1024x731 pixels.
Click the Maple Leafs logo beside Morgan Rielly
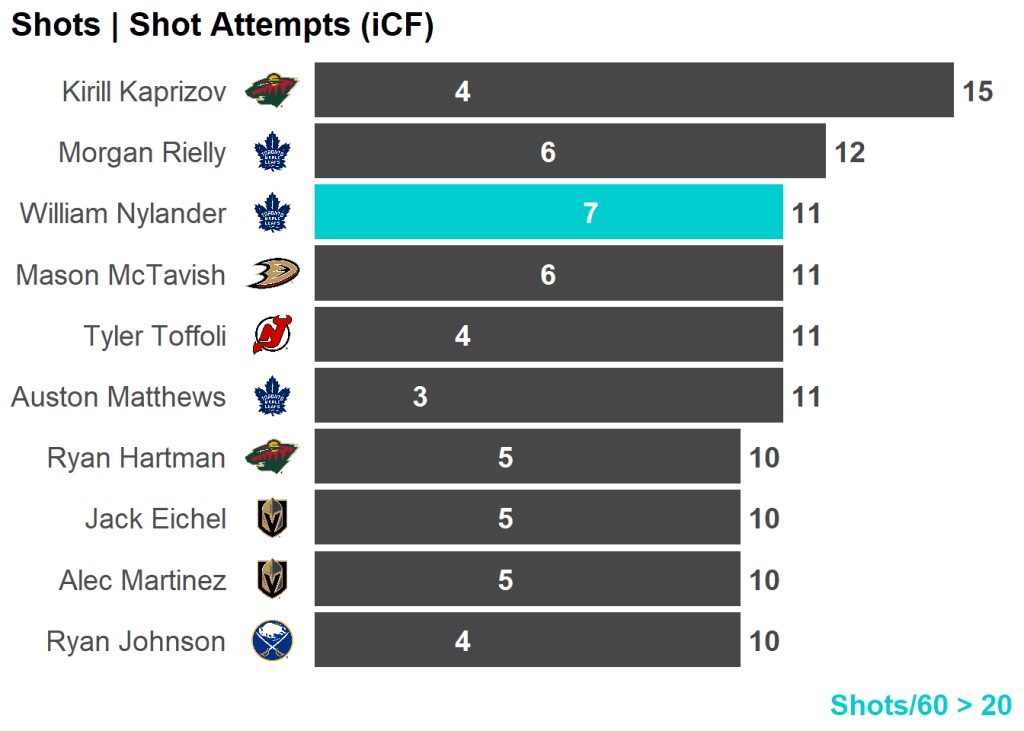271,153
